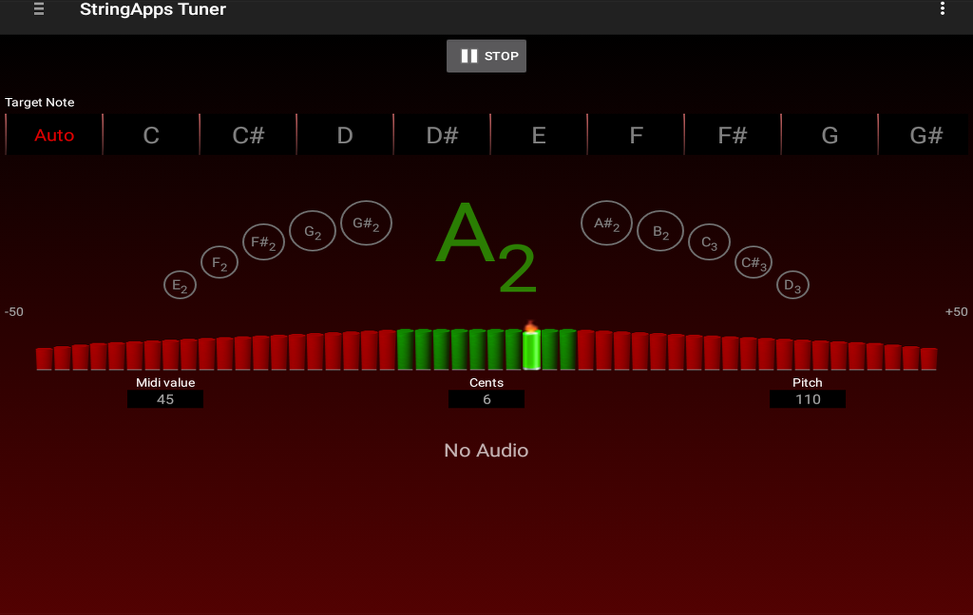Image resolution: width=973 pixels, height=615 pixels.
Task: Select the A#2 note circle
Action: (x=607, y=223)
